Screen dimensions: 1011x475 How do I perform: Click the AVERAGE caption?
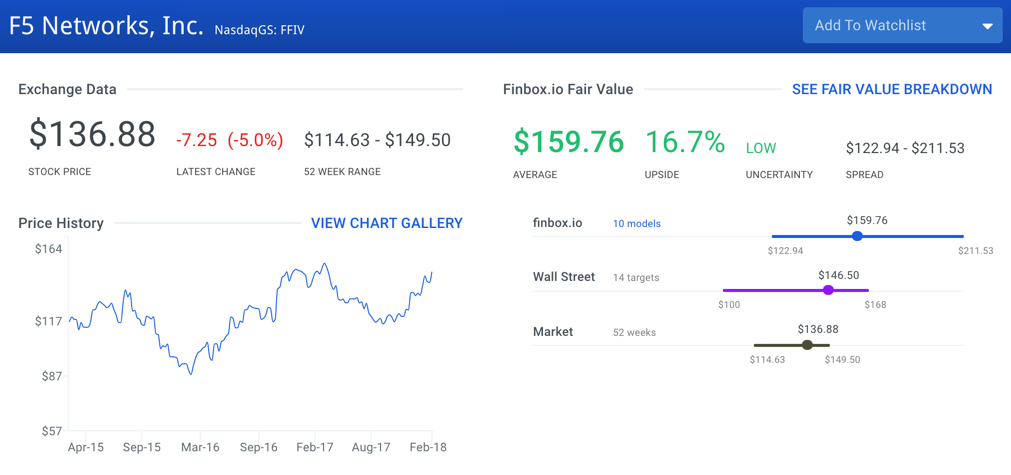(535, 175)
